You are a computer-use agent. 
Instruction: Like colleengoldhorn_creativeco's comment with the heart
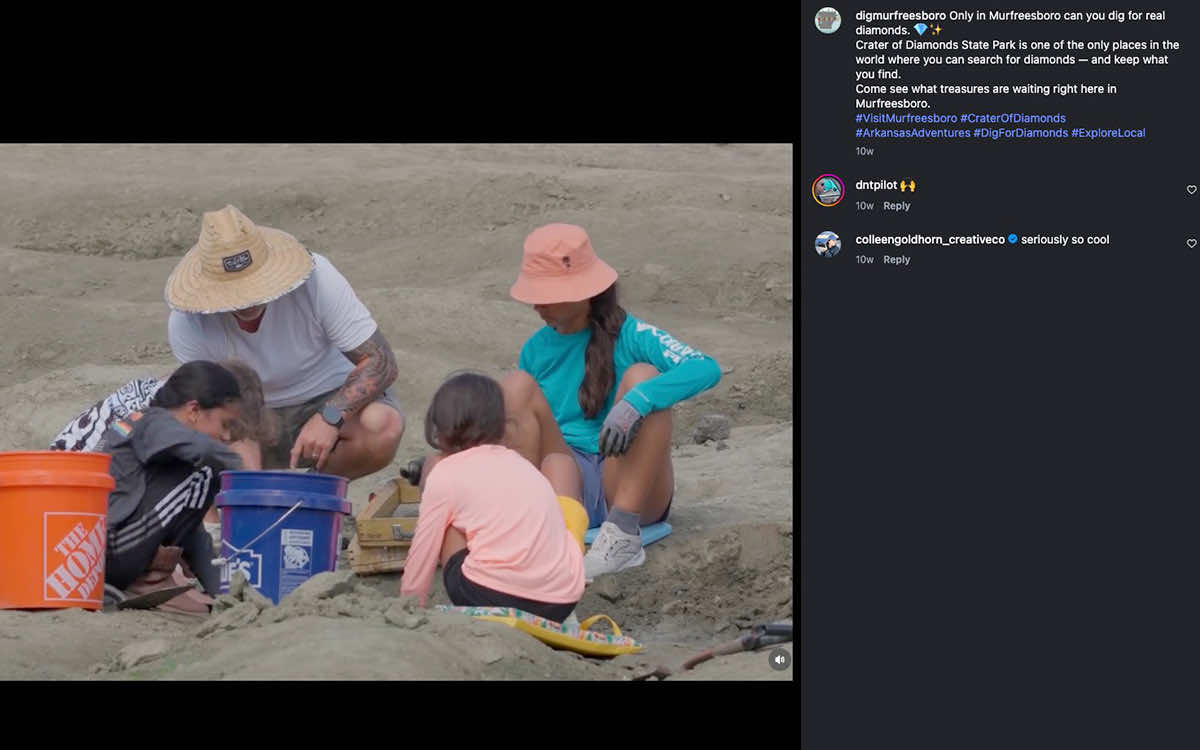click(x=1191, y=244)
